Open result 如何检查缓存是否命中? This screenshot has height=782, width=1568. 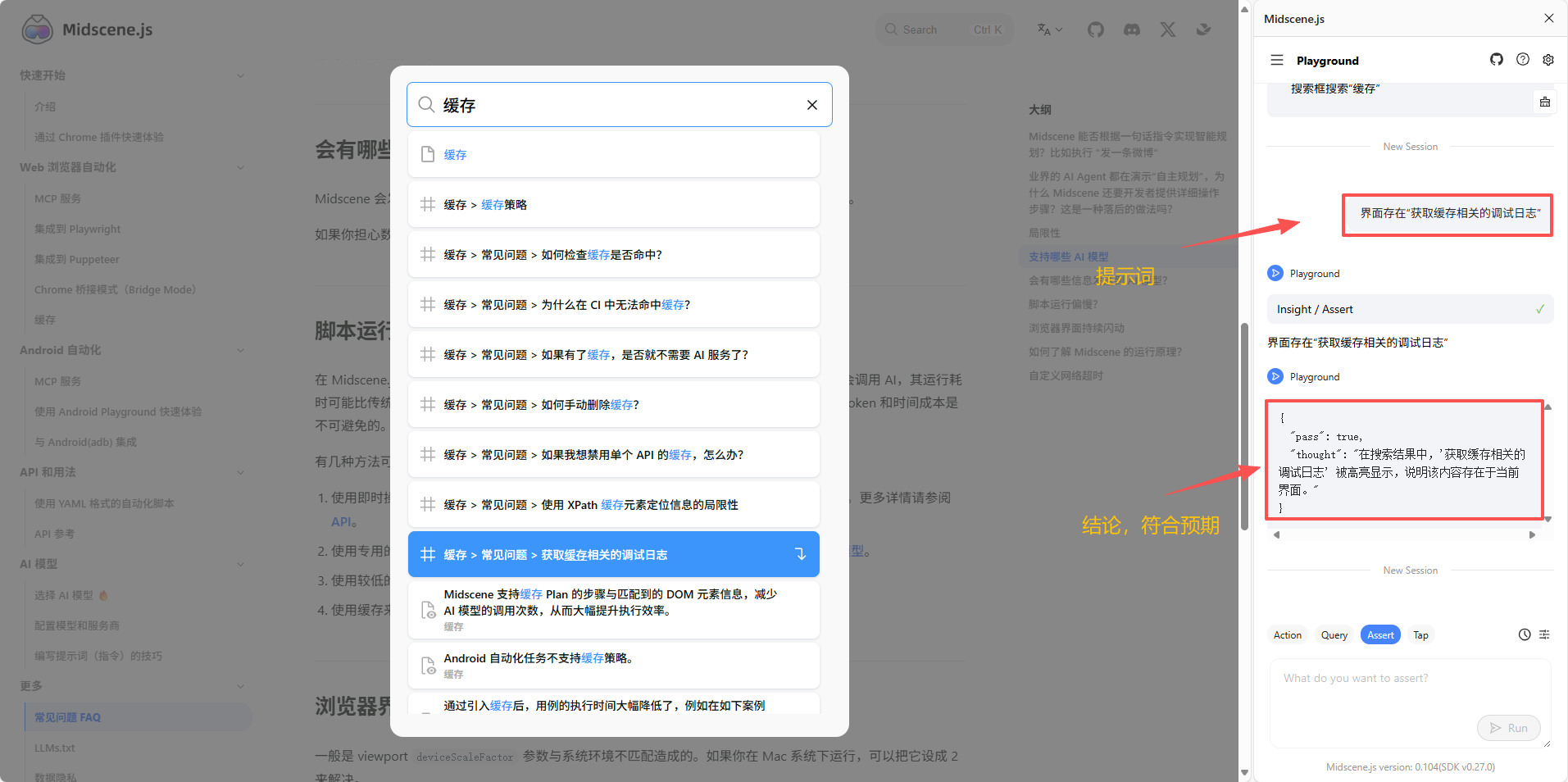(x=614, y=254)
